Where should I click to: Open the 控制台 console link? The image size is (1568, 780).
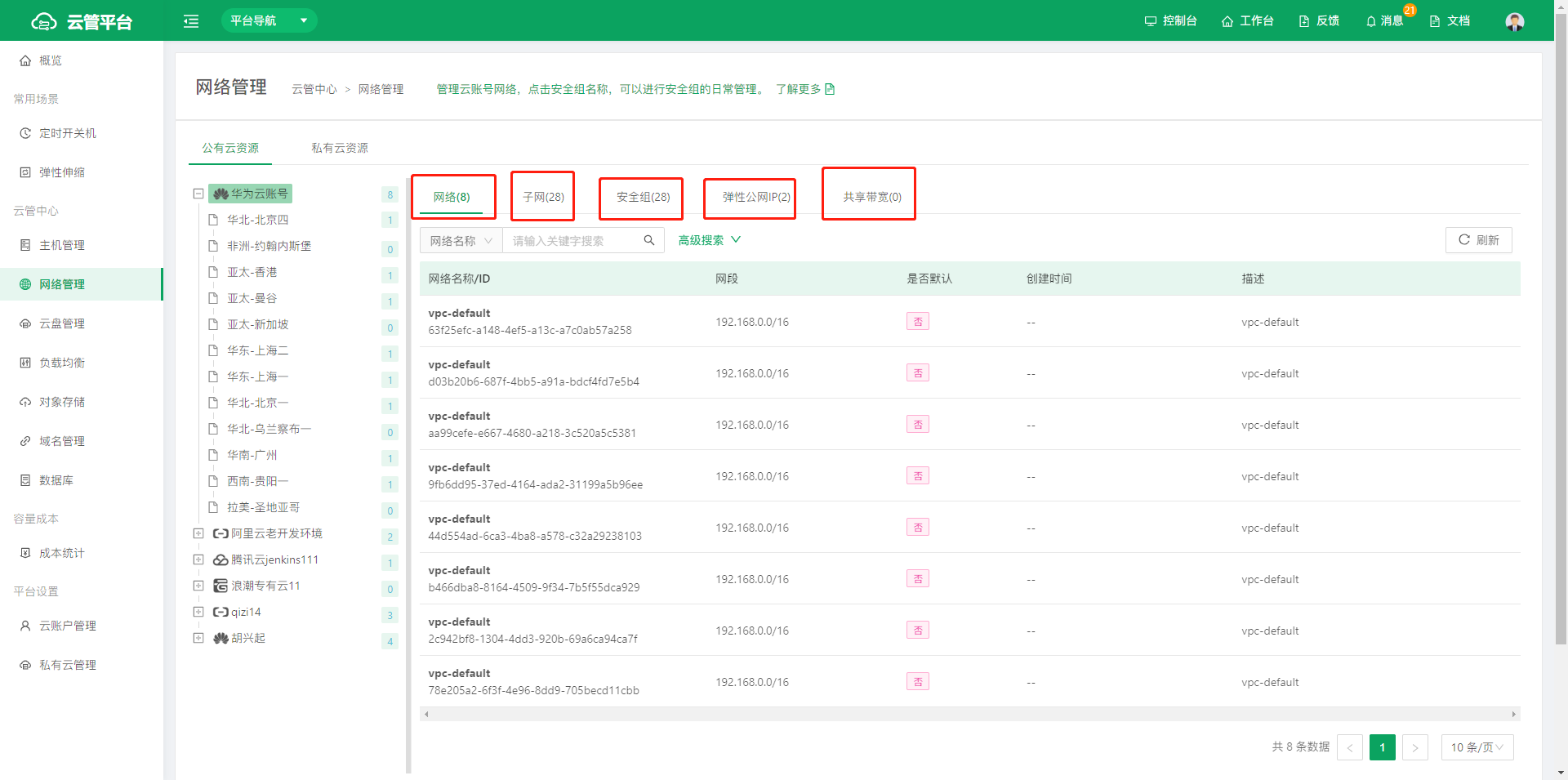point(1170,20)
